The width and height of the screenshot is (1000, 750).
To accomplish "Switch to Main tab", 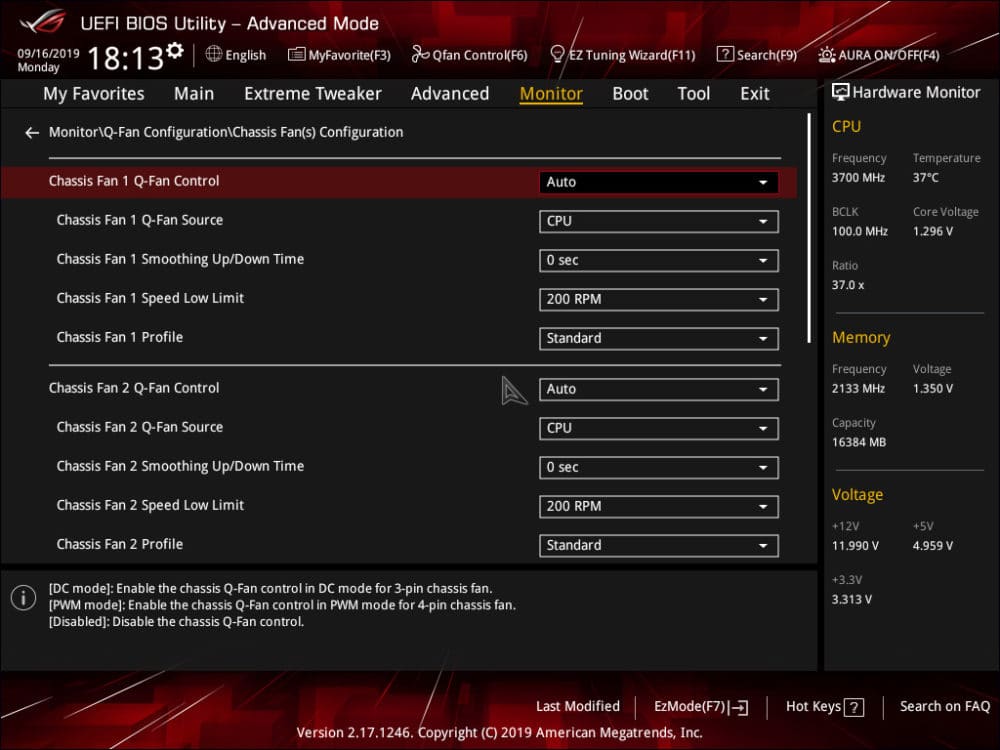I will pyautogui.click(x=194, y=94).
